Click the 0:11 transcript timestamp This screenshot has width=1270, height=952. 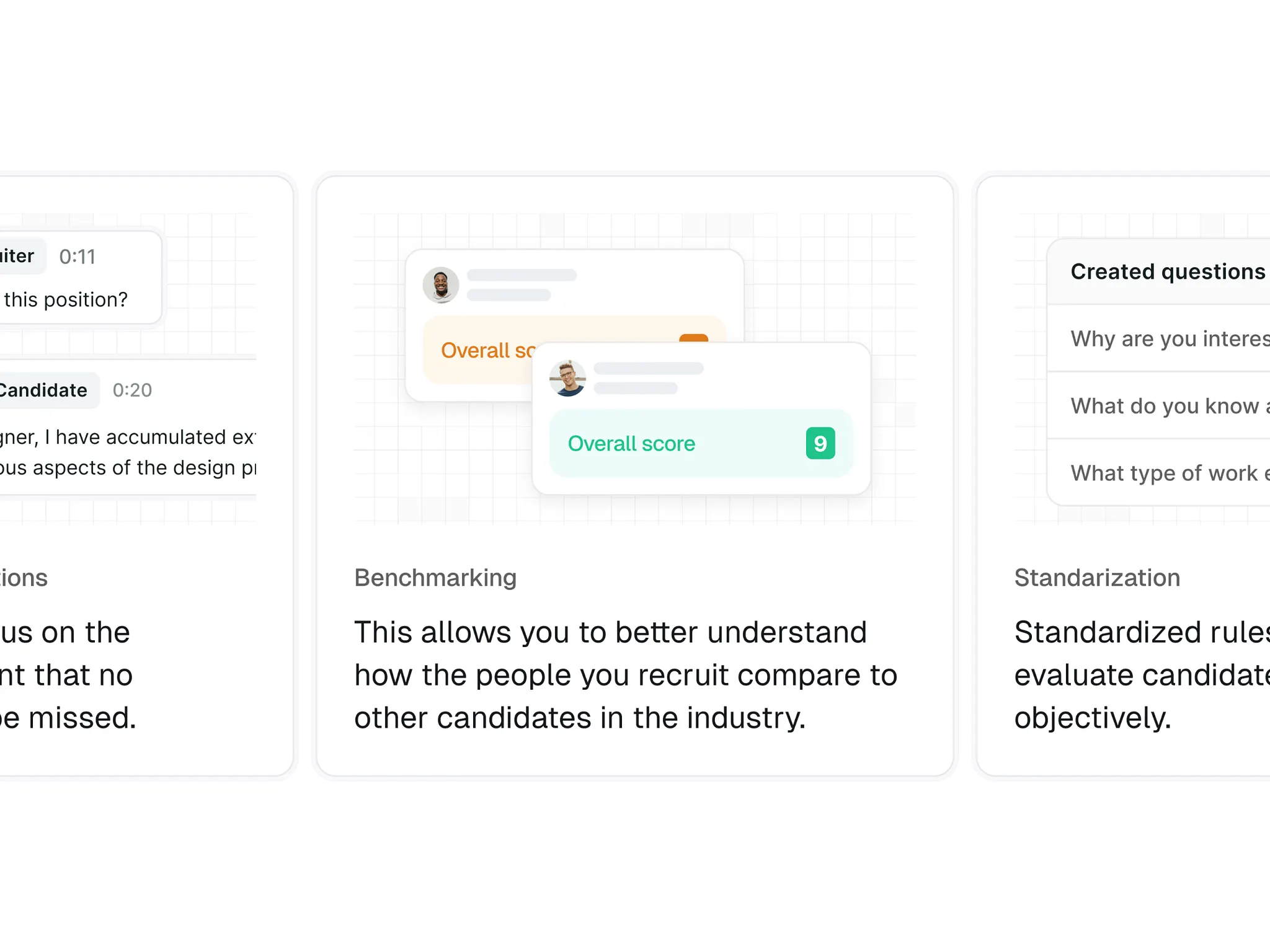click(77, 257)
